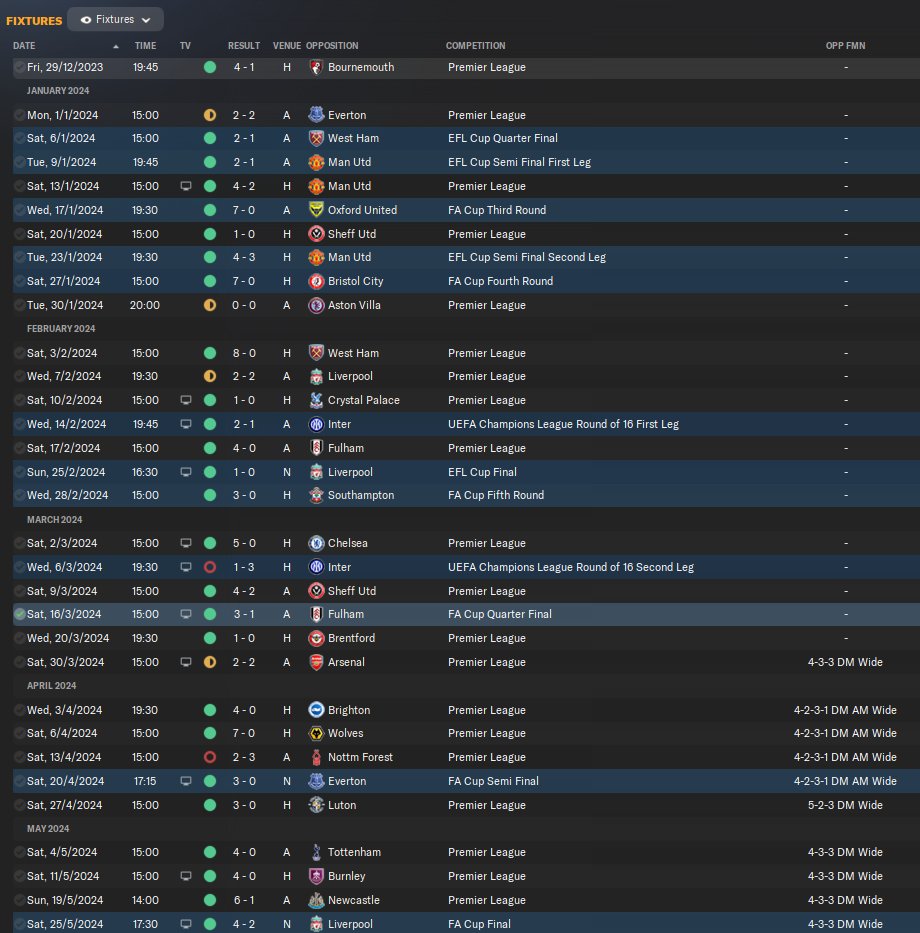Click 4-3-3 DM Wide formation on Arsenal row

click(845, 662)
